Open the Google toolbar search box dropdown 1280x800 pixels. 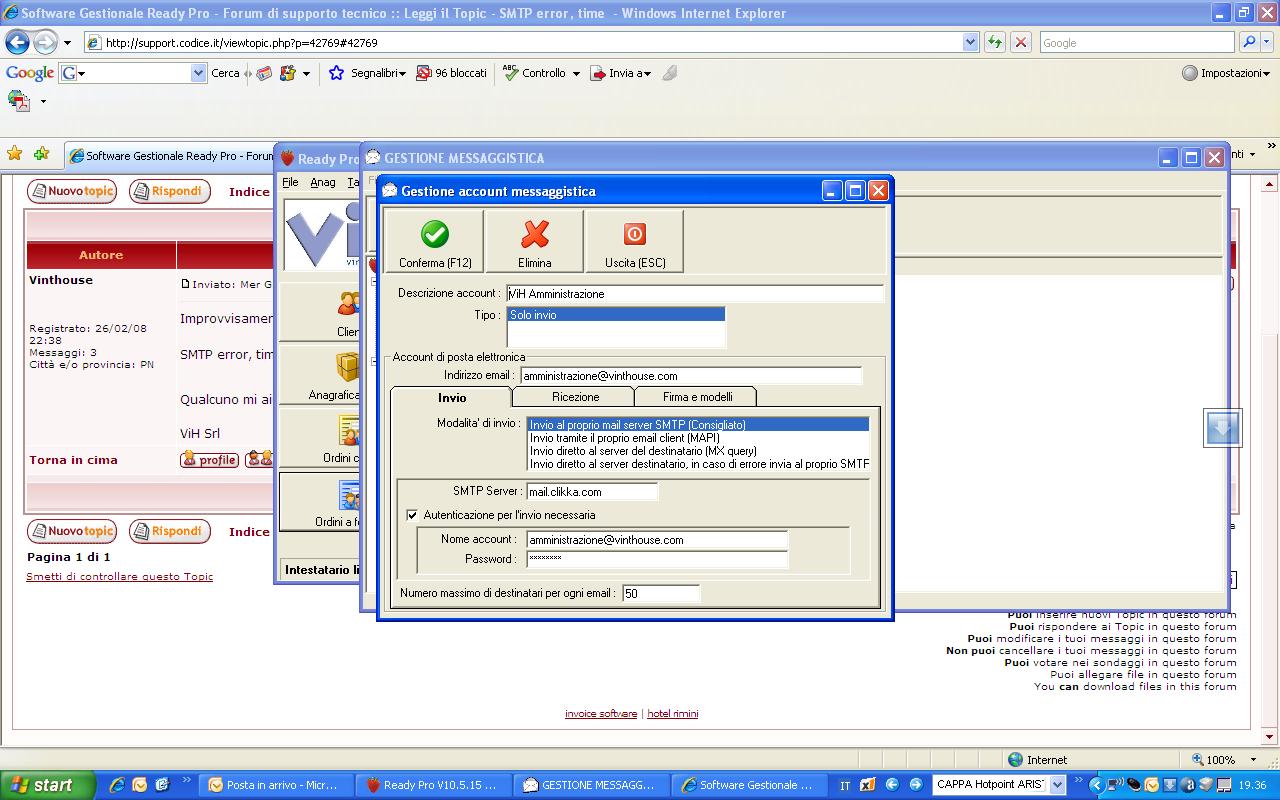198,73
